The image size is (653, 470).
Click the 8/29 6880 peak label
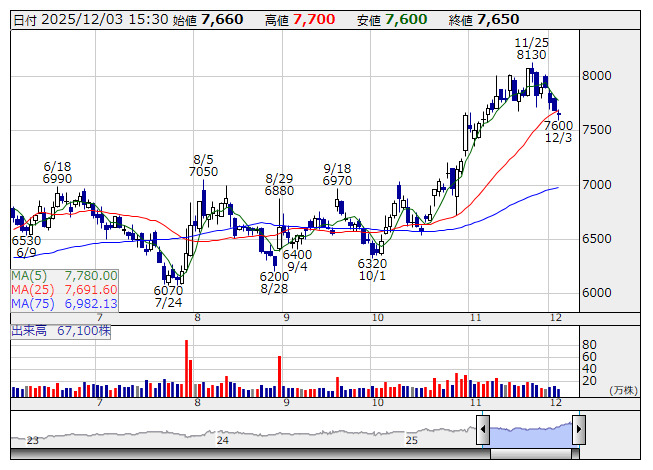point(279,184)
